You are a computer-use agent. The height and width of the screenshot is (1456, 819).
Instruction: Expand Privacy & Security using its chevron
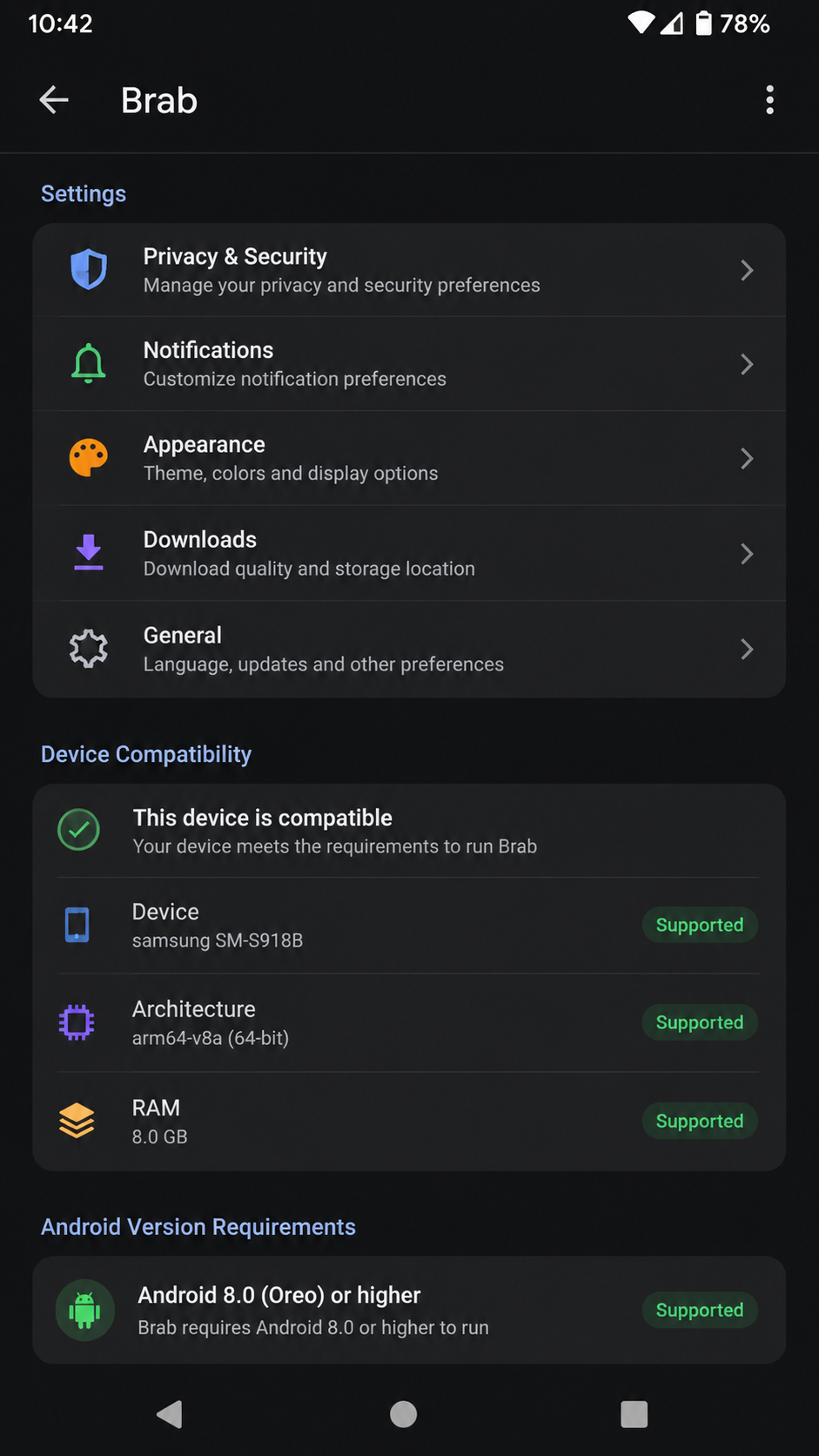click(x=747, y=270)
